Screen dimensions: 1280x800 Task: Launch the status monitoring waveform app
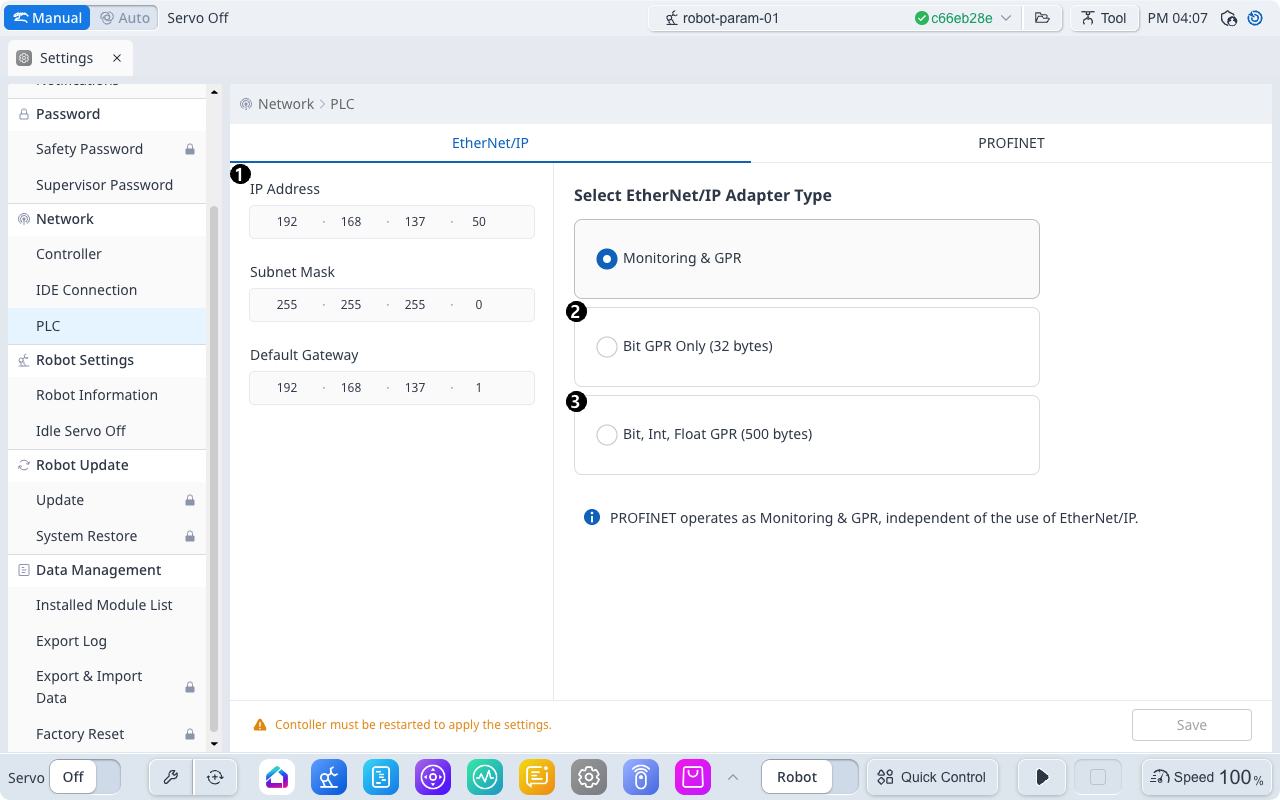click(x=485, y=777)
